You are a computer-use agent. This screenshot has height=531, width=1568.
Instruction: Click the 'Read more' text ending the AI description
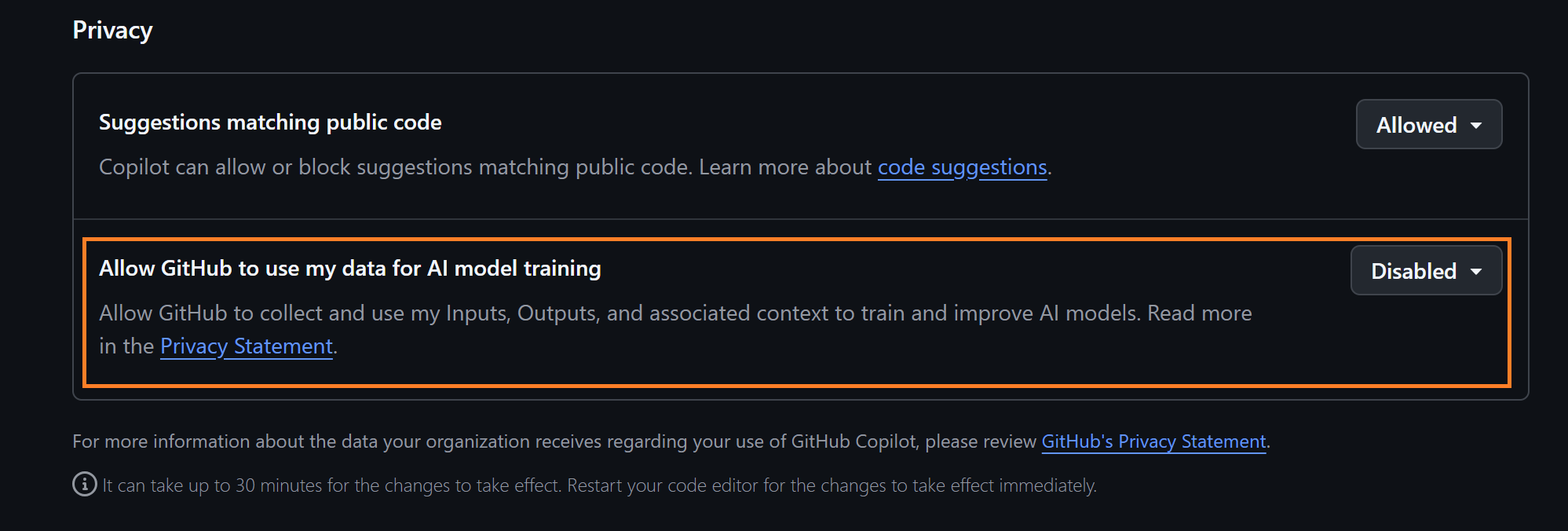pyautogui.click(x=1199, y=313)
